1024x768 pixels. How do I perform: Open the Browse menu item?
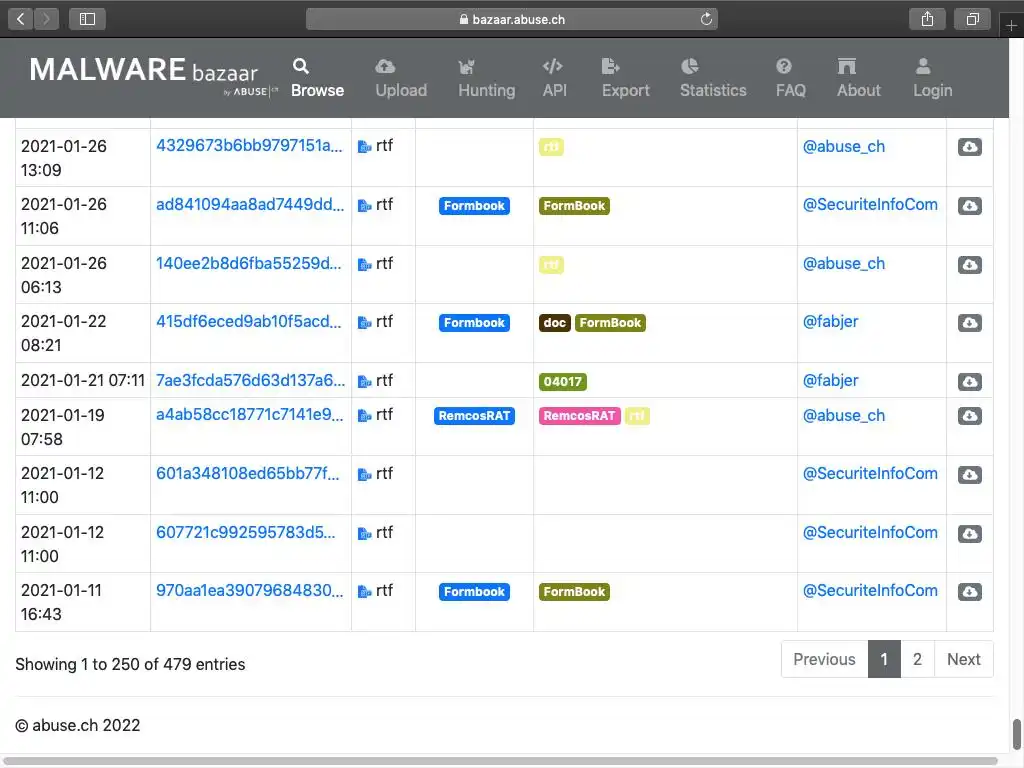[x=317, y=78]
